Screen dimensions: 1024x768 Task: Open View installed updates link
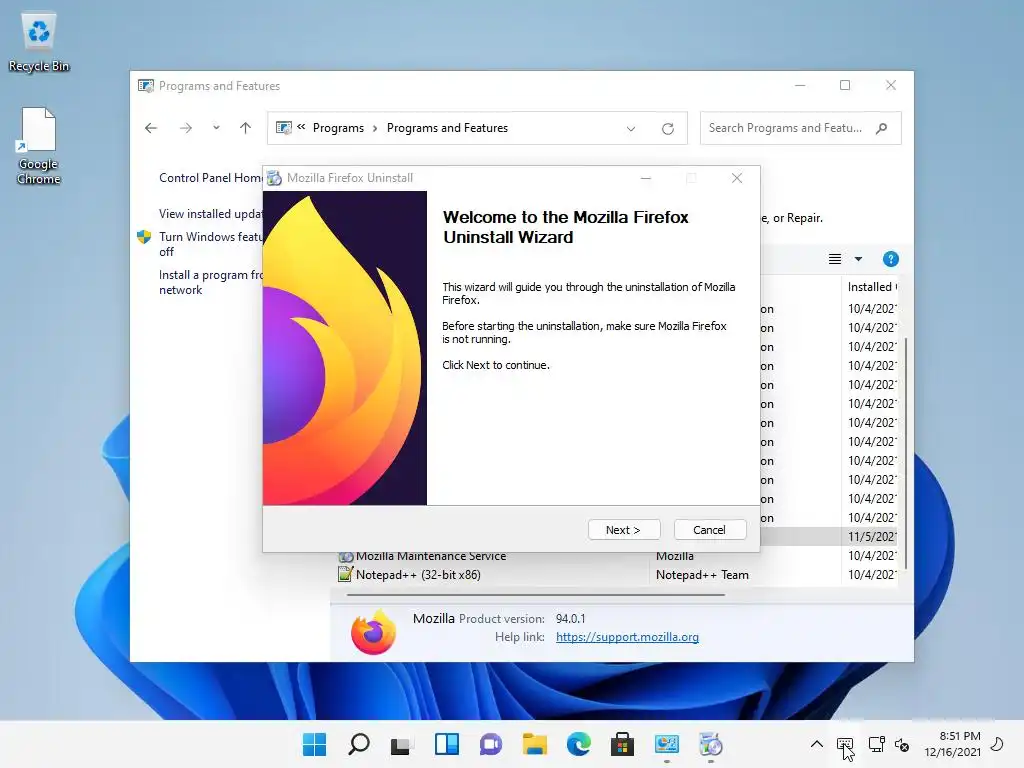coord(210,214)
